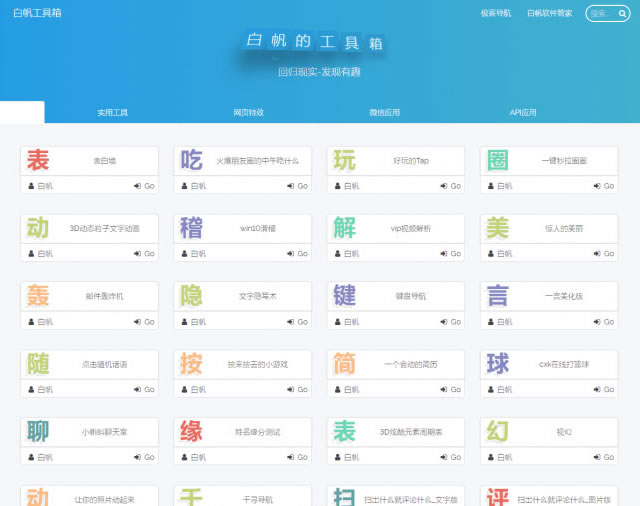Image resolution: width=640 pixels, height=506 pixels.
Task: Switch to the API应用 tab
Action: pyautogui.click(x=522, y=113)
